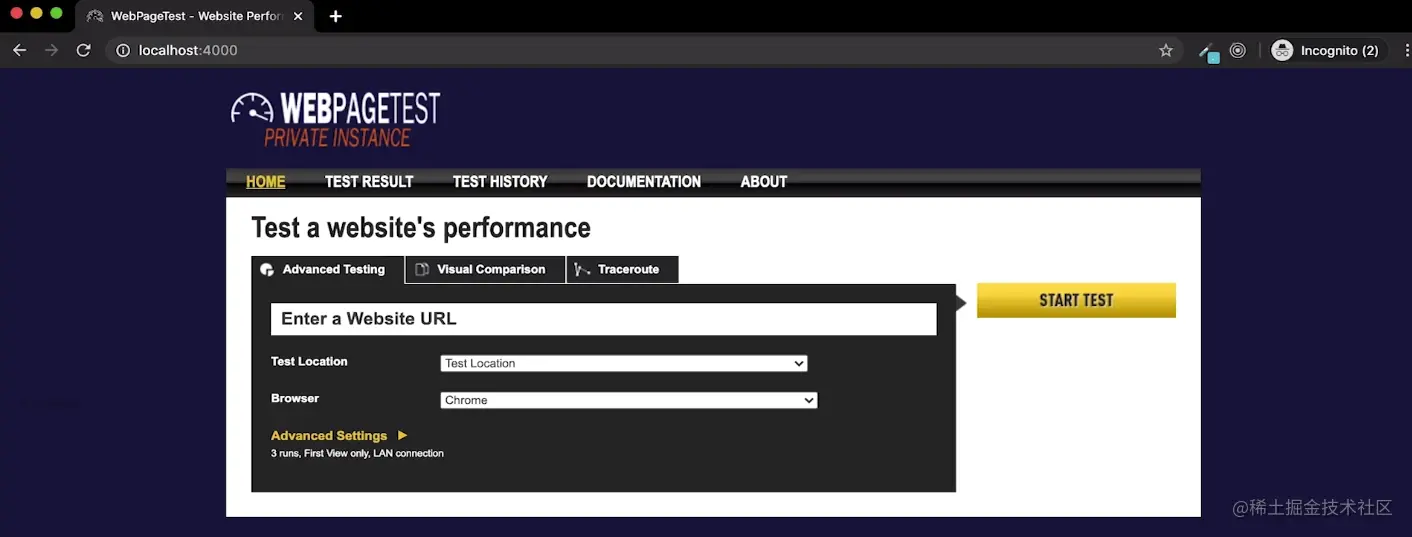Open the Test Location dropdown
This screenshot has width=1412, height=537.
tap(624, 363)
